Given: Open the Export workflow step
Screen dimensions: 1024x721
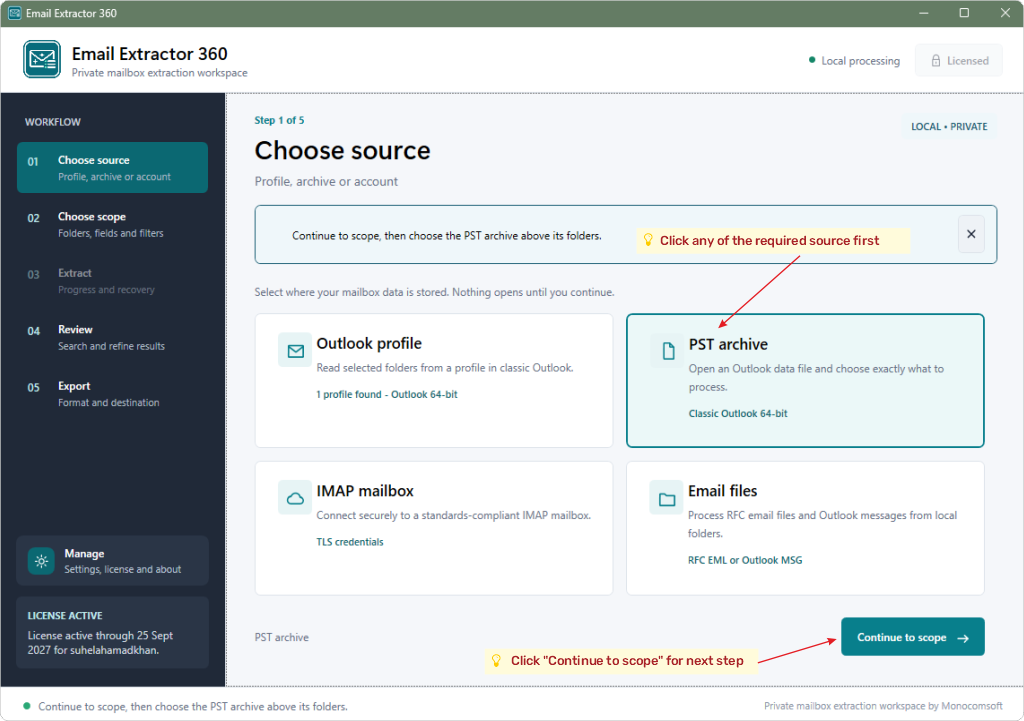Looking at the screenshot, I should (x=112, y=394).
